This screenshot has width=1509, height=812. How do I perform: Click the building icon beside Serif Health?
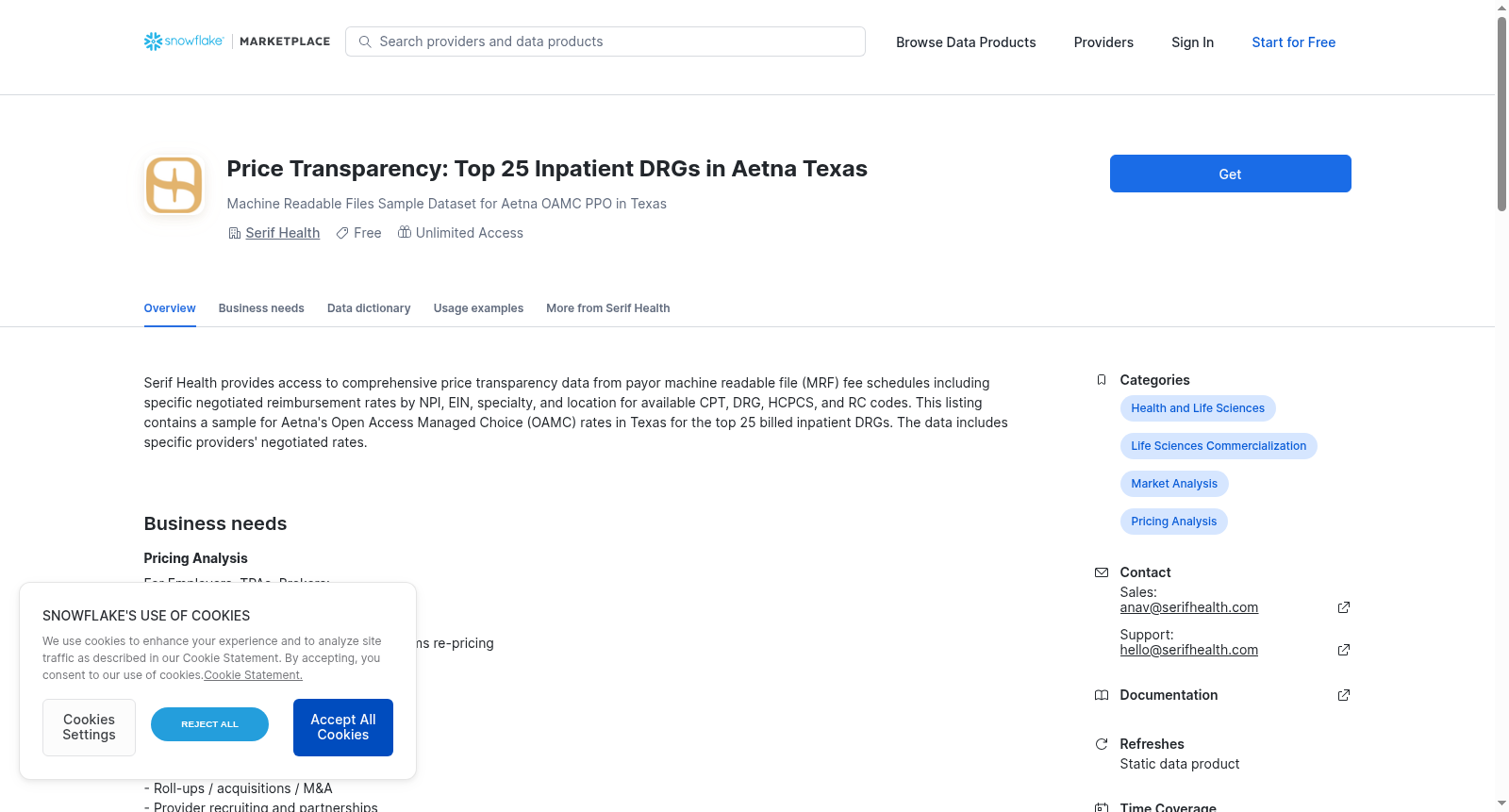click(235, 233)
